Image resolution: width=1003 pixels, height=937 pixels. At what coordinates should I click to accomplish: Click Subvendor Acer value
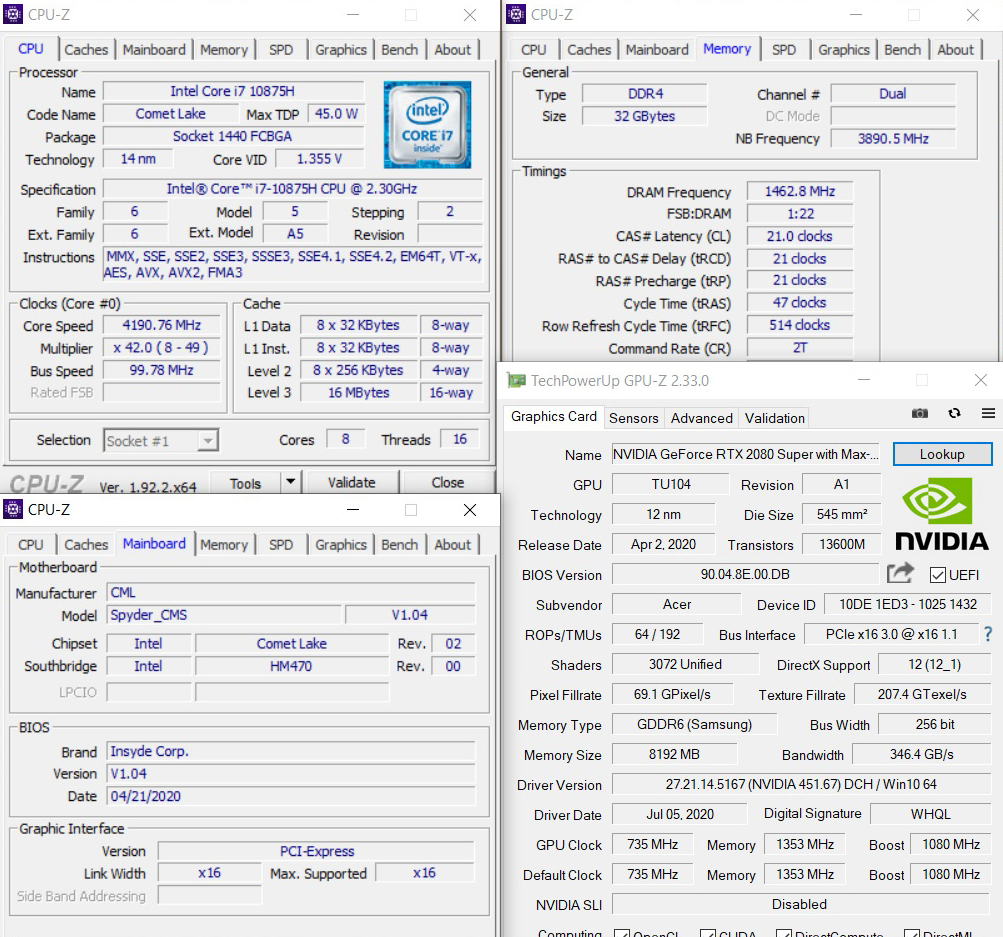tap(677, 604)
